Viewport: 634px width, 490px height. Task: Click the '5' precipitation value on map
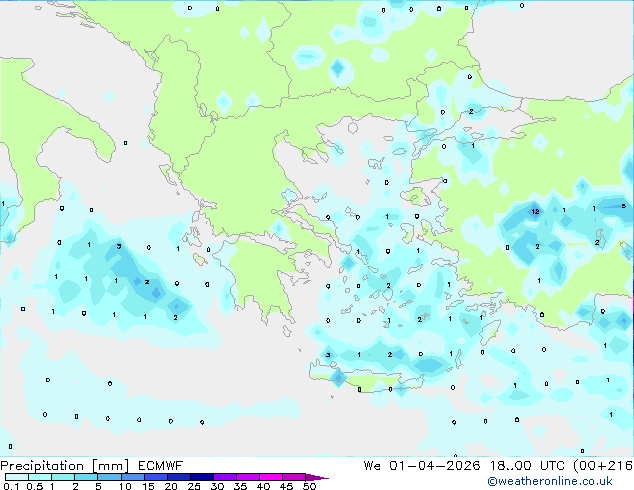click(x=623, y=206)
